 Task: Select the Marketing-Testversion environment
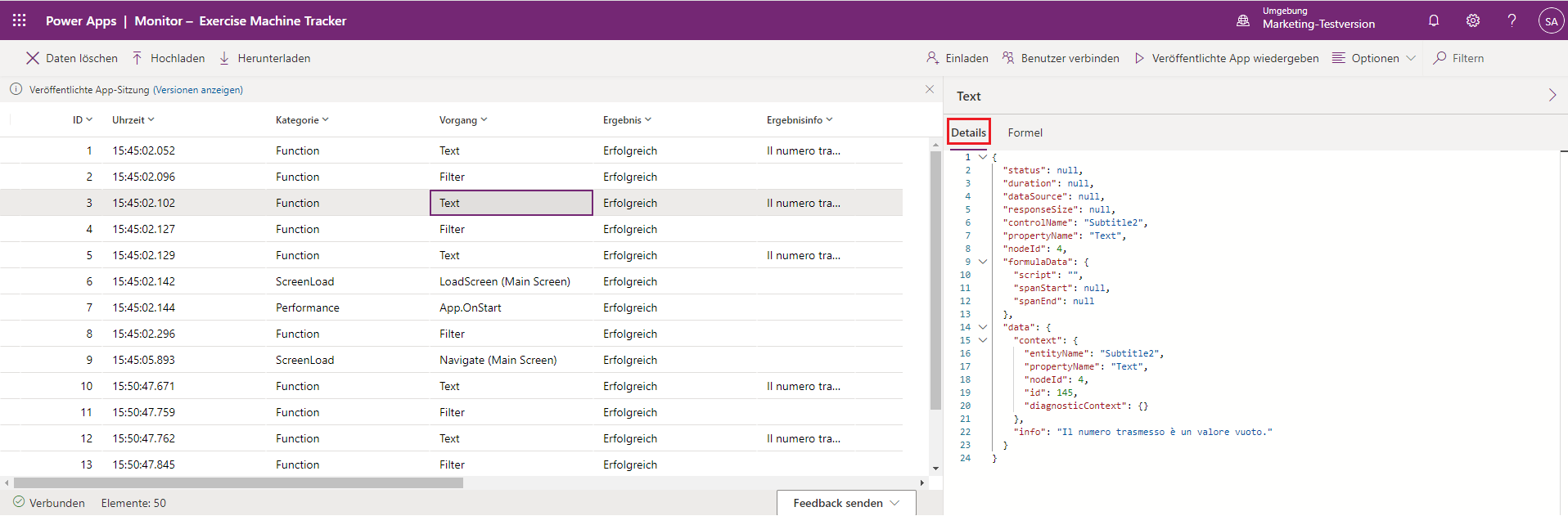tap(1318, 24)
